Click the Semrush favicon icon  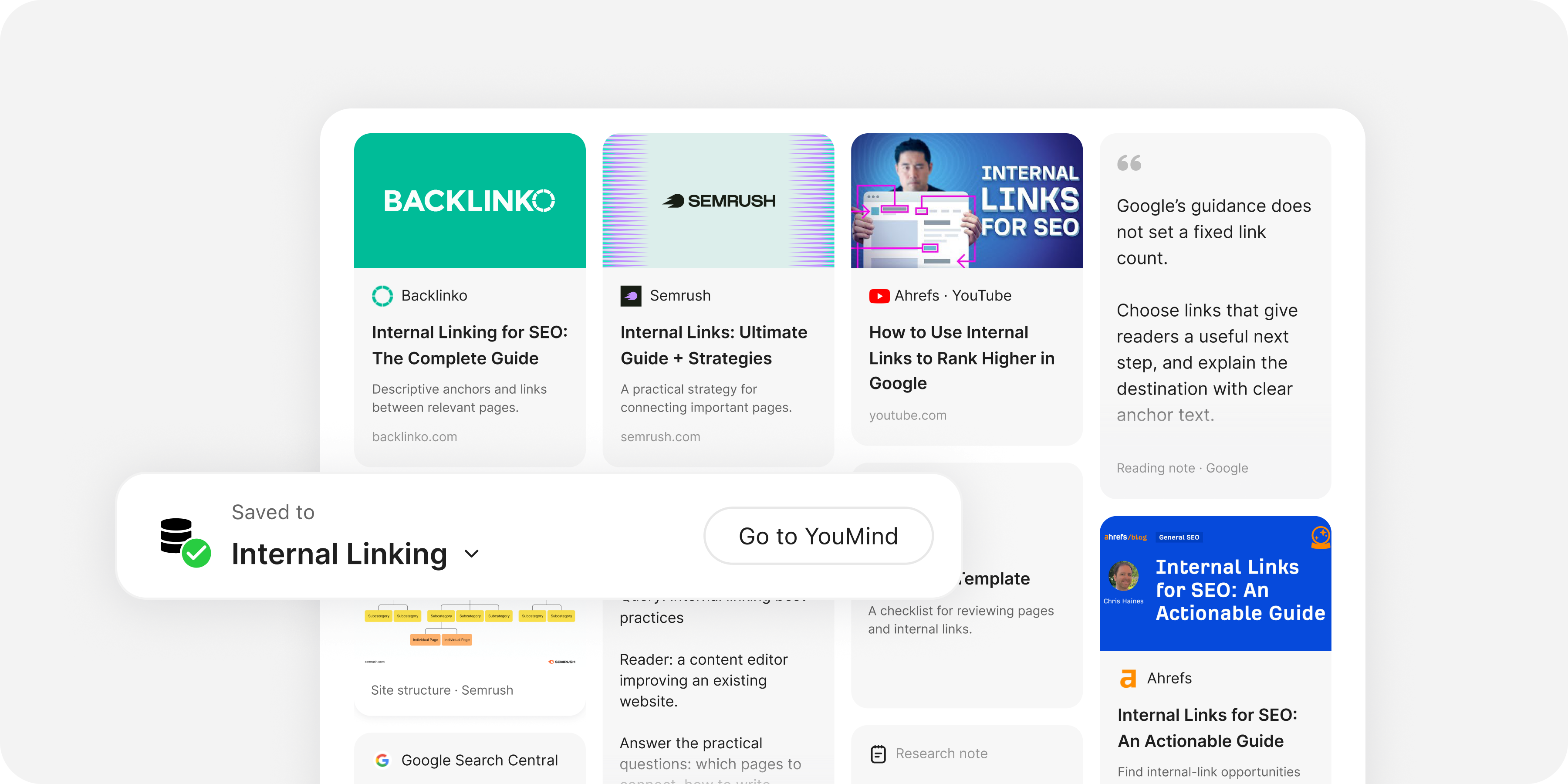(x=631, y=296)
